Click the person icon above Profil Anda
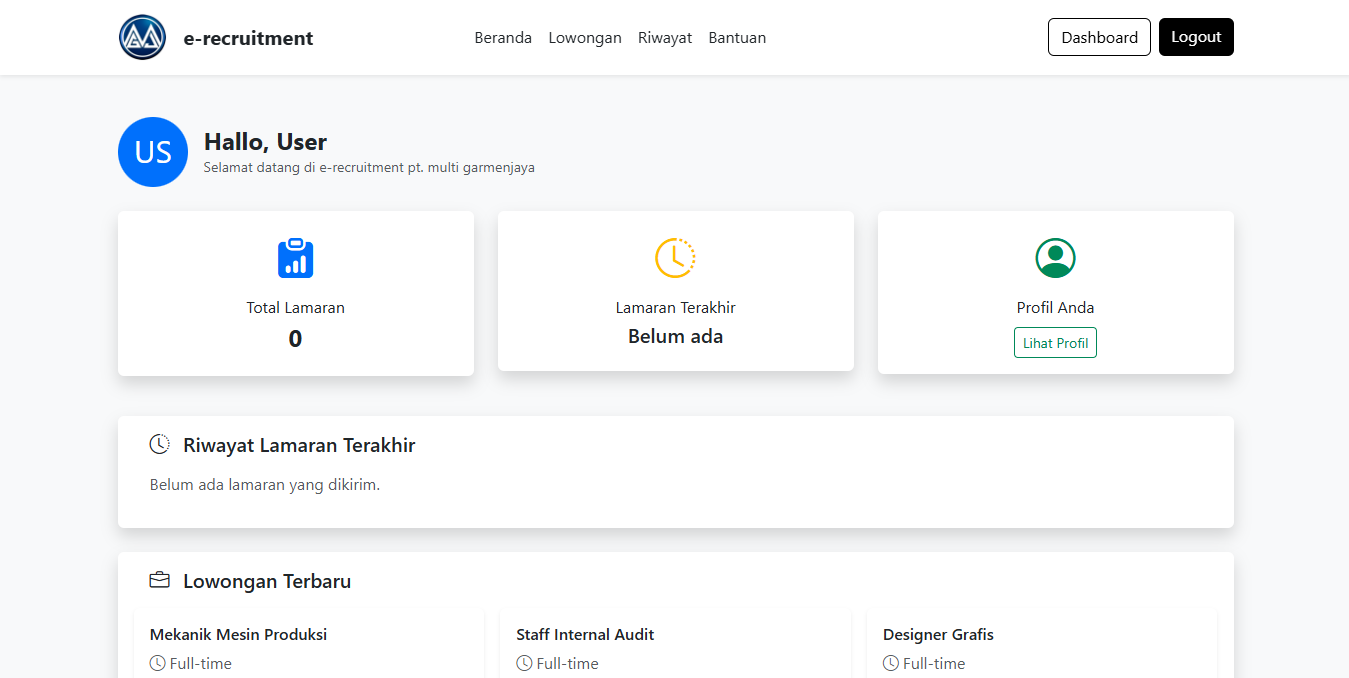Viewport: 1349px width, 678px height. pyautogui.click(x=1055, y=257)
